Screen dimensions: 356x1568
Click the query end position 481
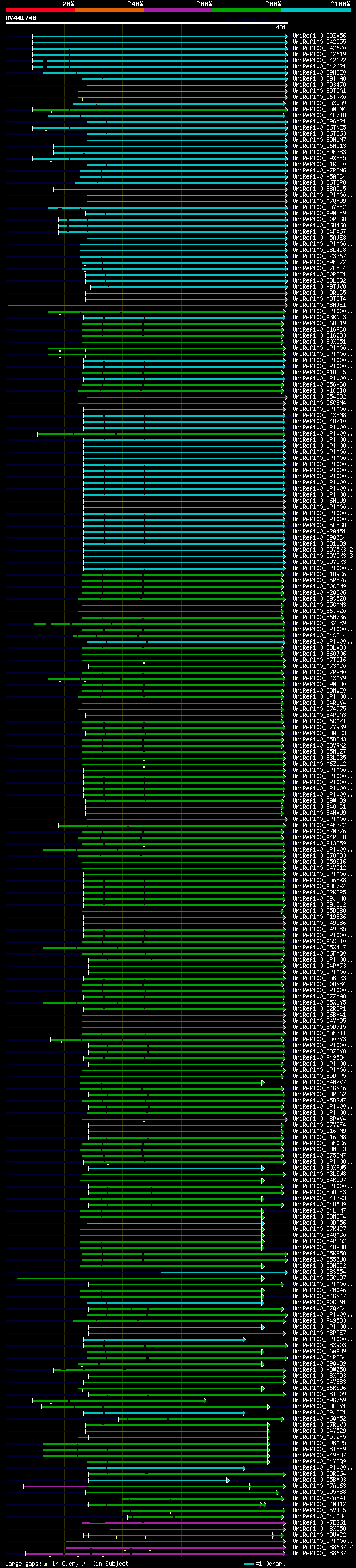pos(280,27)
